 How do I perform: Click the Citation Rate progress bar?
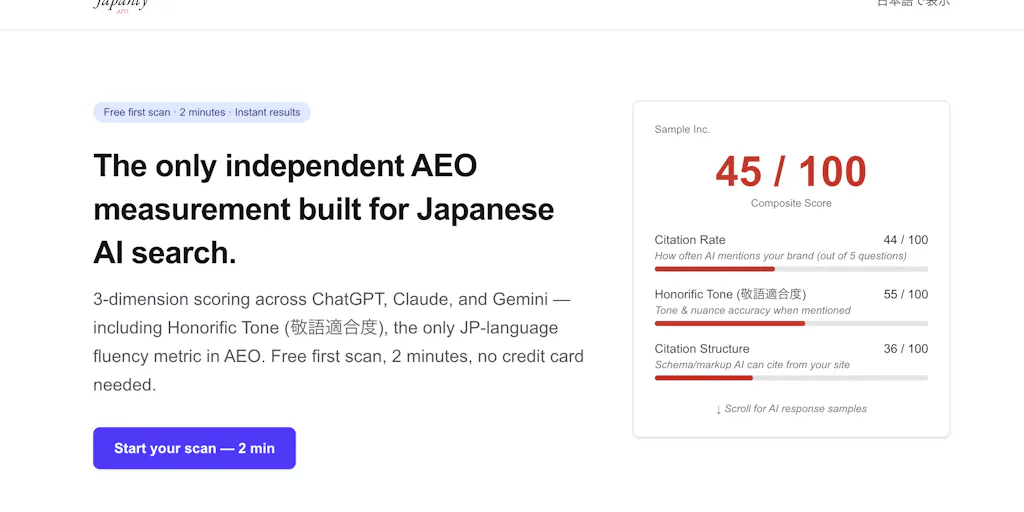tap(791, 269)
